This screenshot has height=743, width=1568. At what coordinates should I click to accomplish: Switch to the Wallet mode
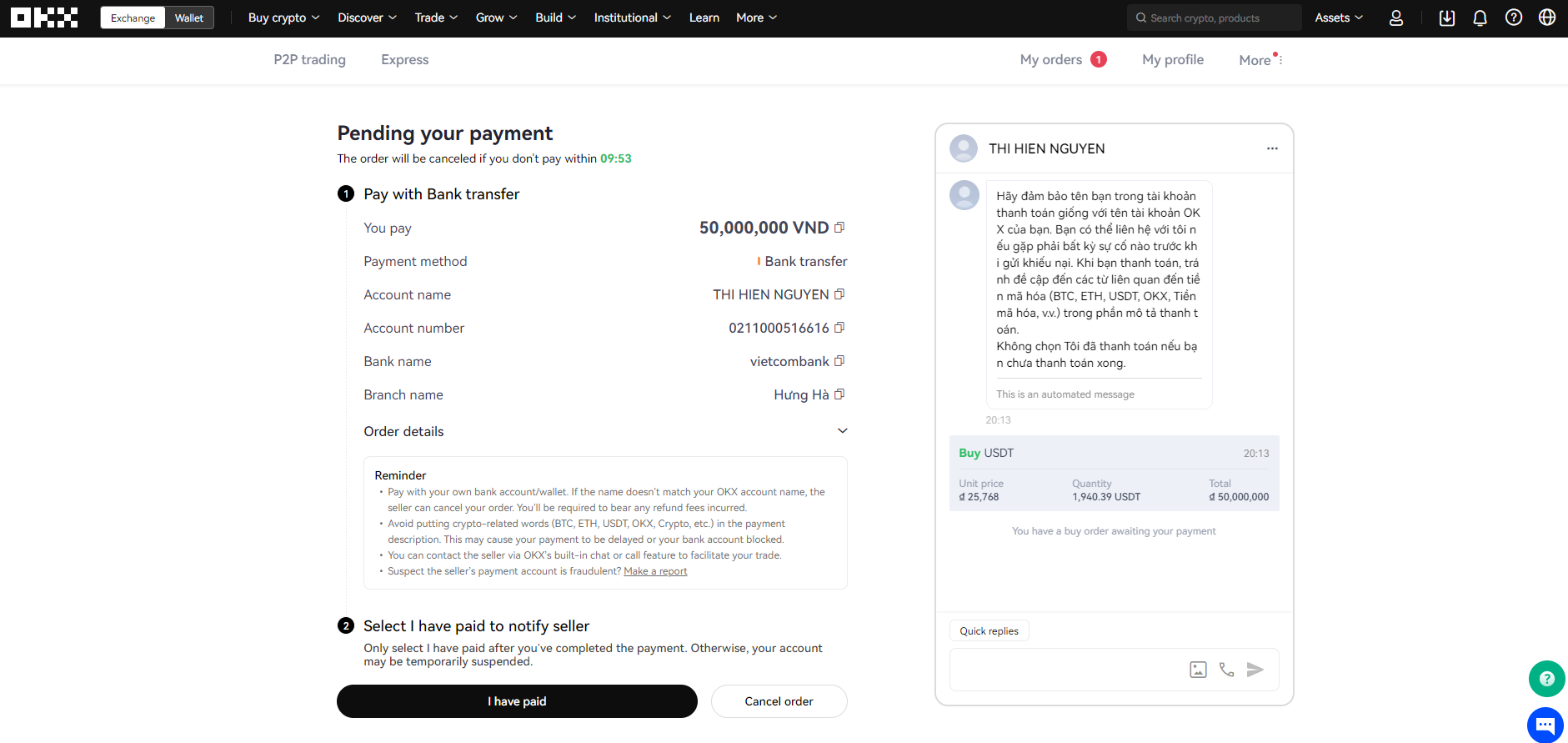[189, 18]
